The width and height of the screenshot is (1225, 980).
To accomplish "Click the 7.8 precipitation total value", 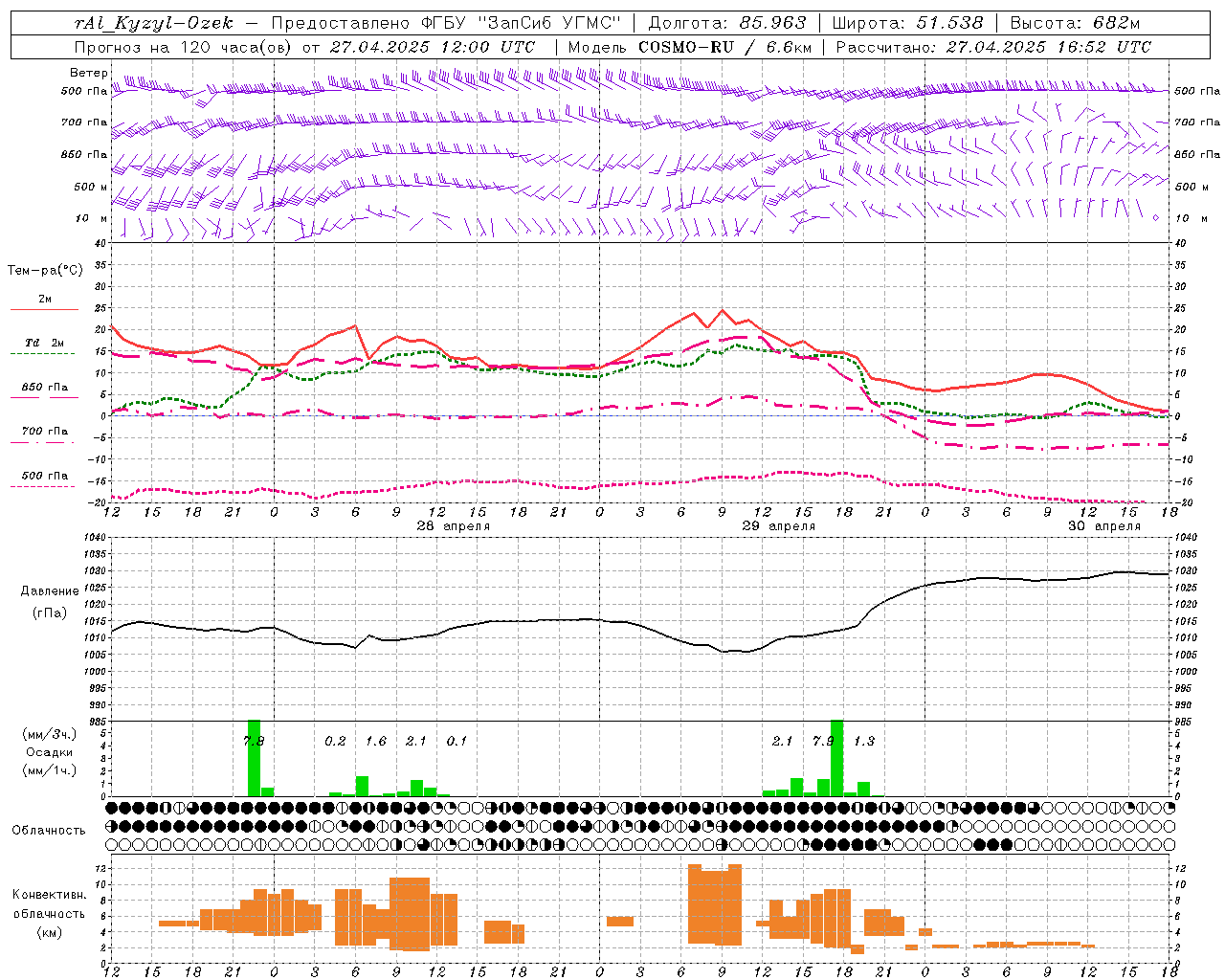I will pyautogui.click(x=254, y=741).
